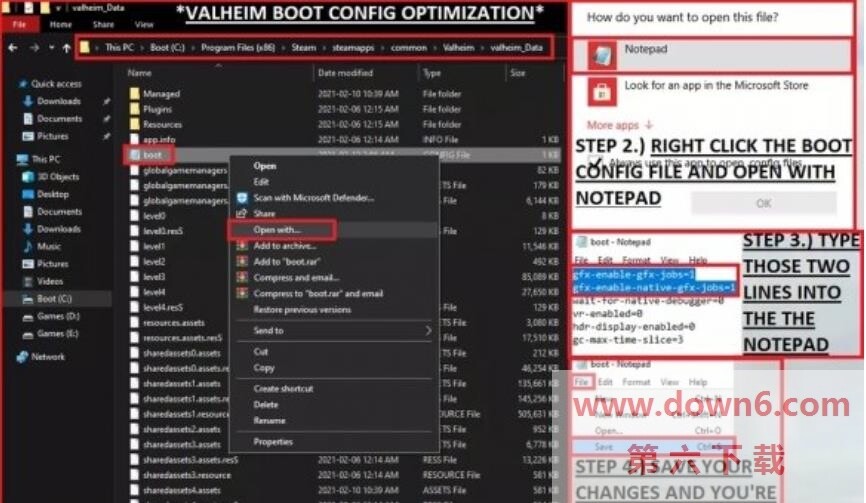
Task: Select the app.info file
Action: [x=159, y=140]
